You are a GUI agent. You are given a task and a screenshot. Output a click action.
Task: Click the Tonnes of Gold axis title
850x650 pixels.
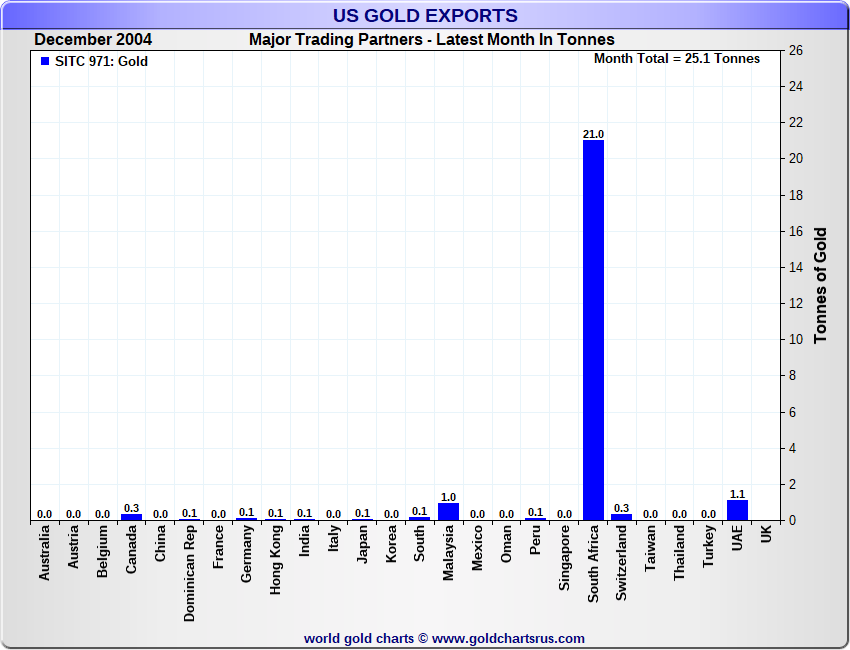point(820,286)
